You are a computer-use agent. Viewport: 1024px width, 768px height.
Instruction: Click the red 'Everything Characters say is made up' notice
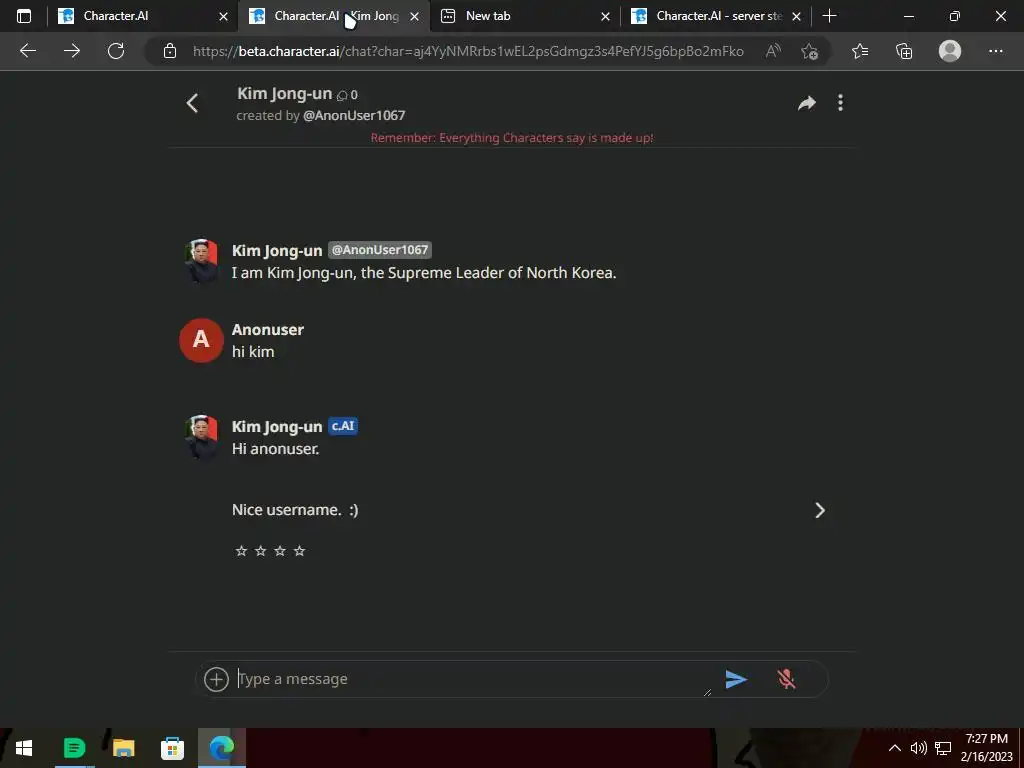512,138
